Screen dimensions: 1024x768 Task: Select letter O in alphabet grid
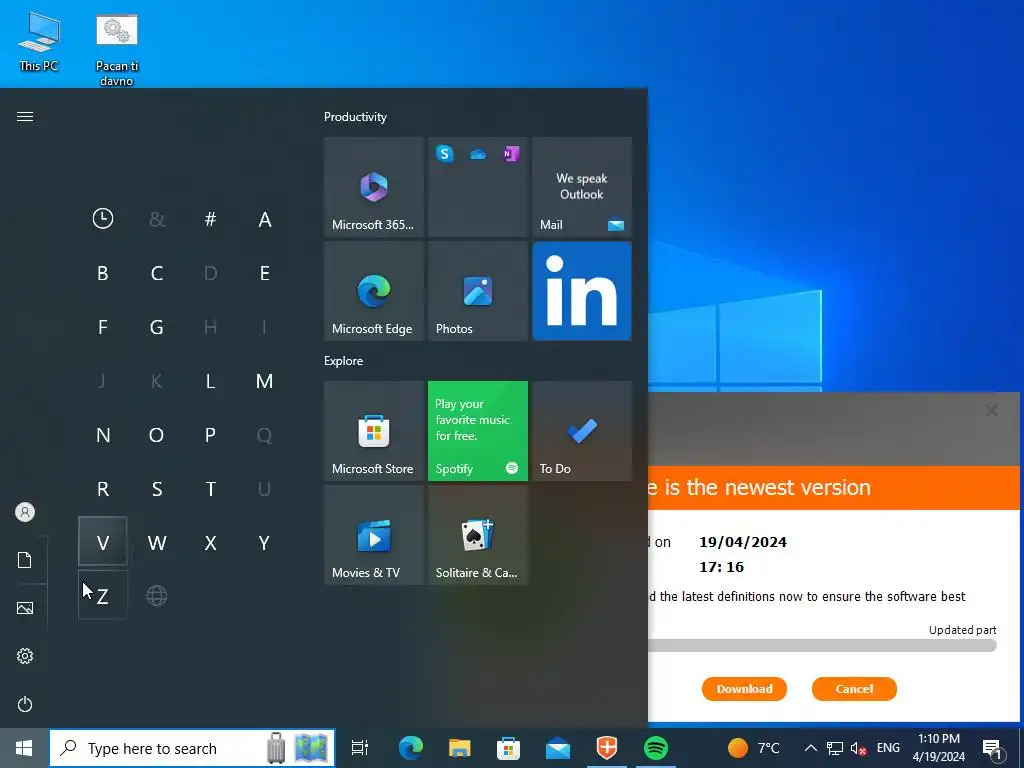click(157, 435)
